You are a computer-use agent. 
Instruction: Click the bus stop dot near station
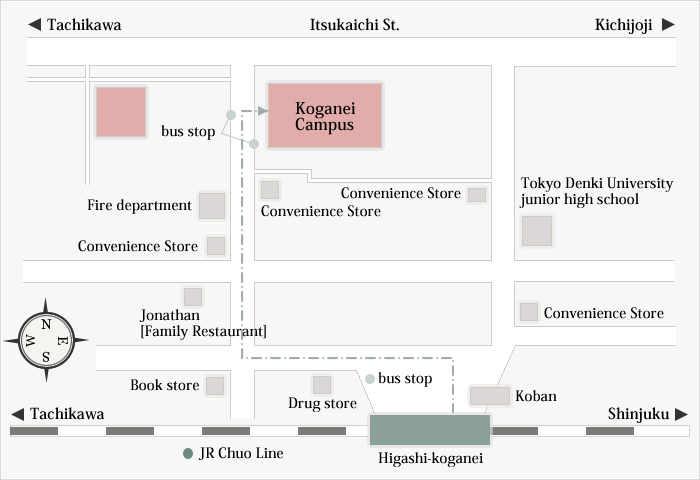[x=370, y=379]
